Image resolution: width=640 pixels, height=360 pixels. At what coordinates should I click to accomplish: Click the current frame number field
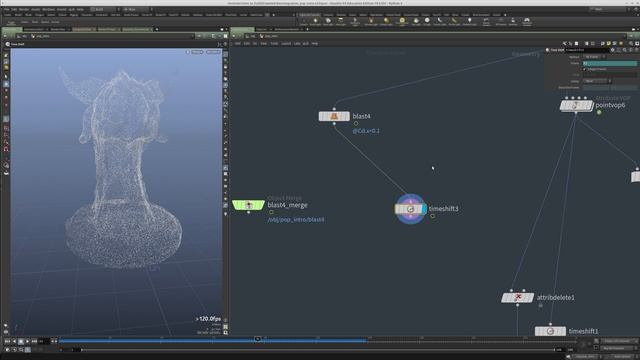coord(44,341)
